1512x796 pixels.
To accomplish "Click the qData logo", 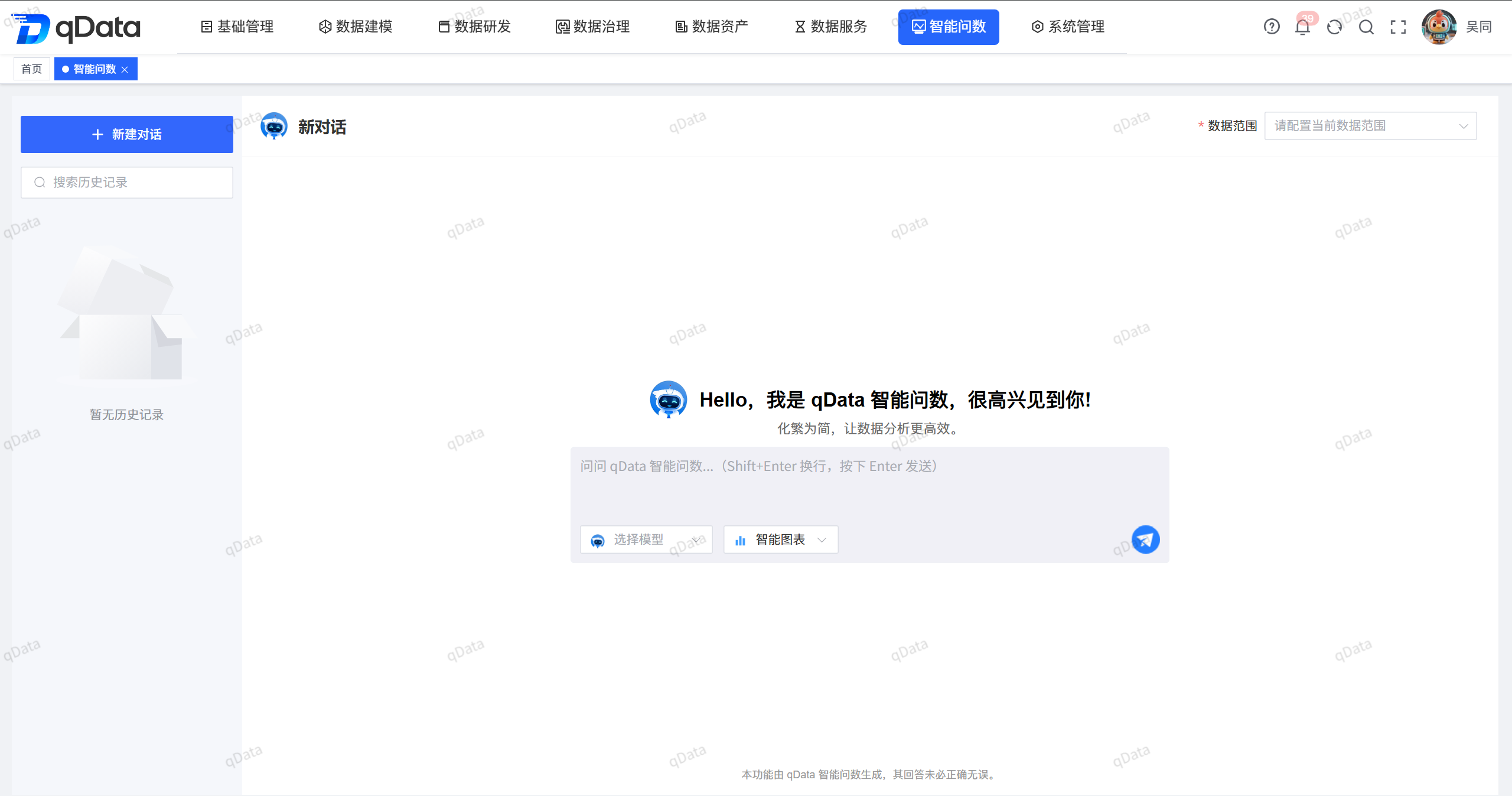I will [76, 27].
